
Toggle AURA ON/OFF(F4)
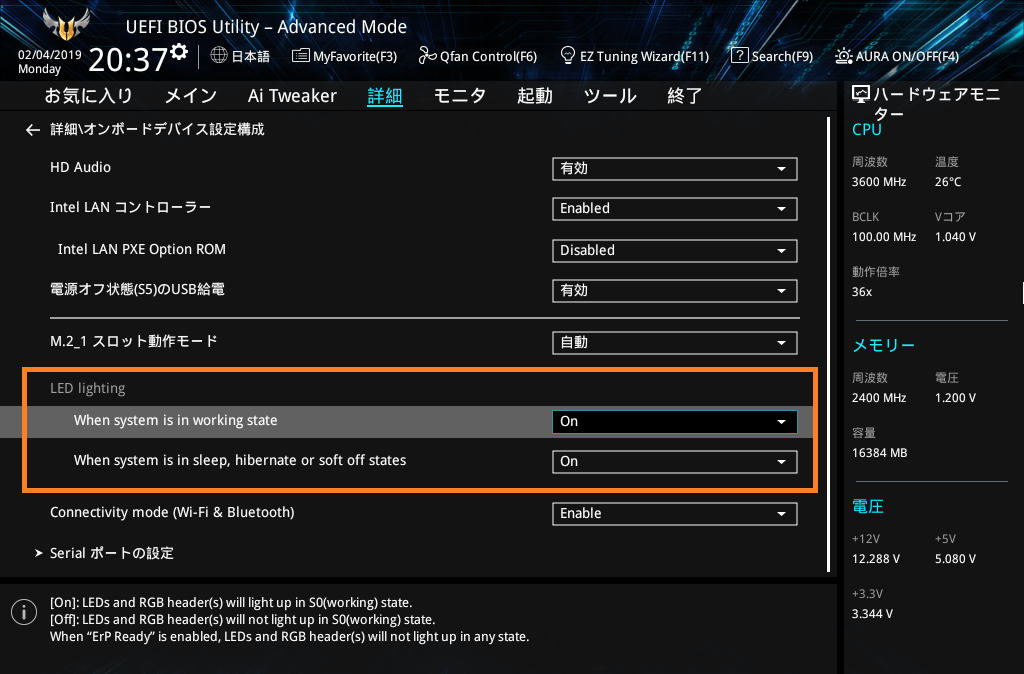click(897, 56)
